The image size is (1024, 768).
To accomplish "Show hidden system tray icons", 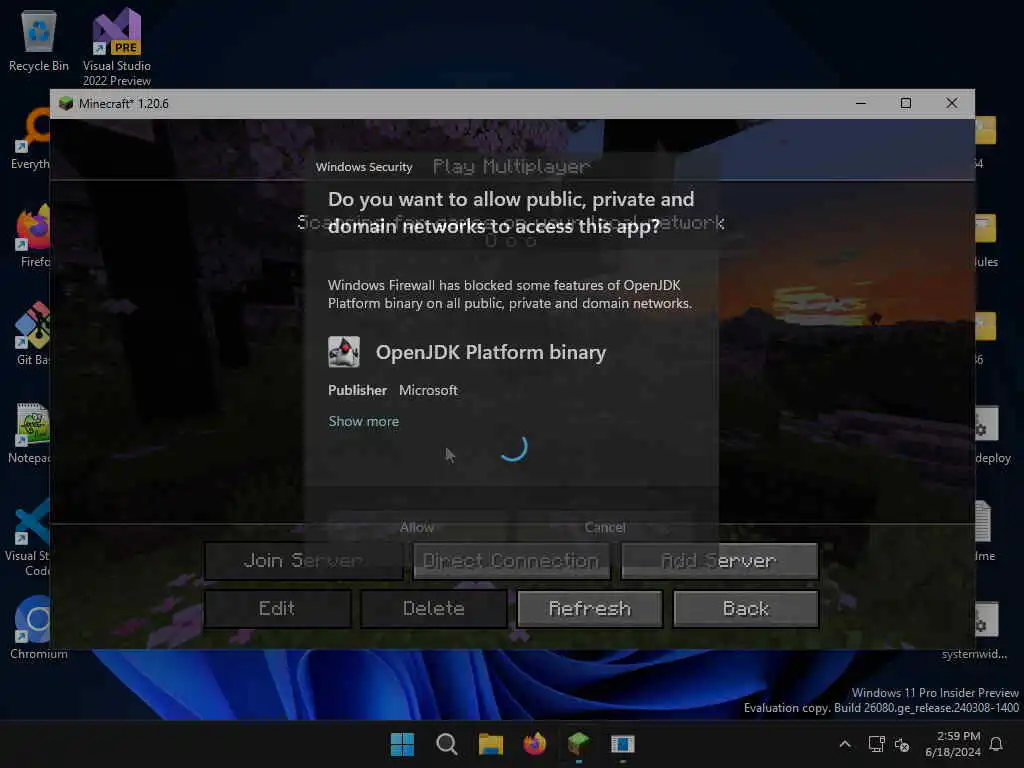I will 844,744.
